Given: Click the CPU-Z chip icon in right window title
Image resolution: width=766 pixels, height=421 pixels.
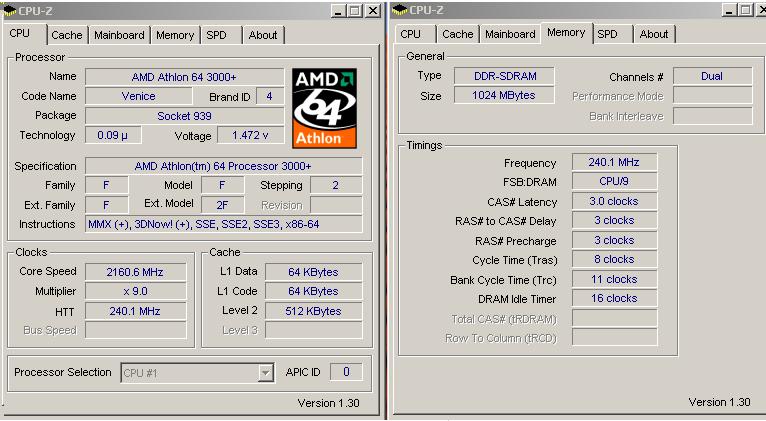Looking at the screenshot, I should pyautogui.click(x=400, y=9).
